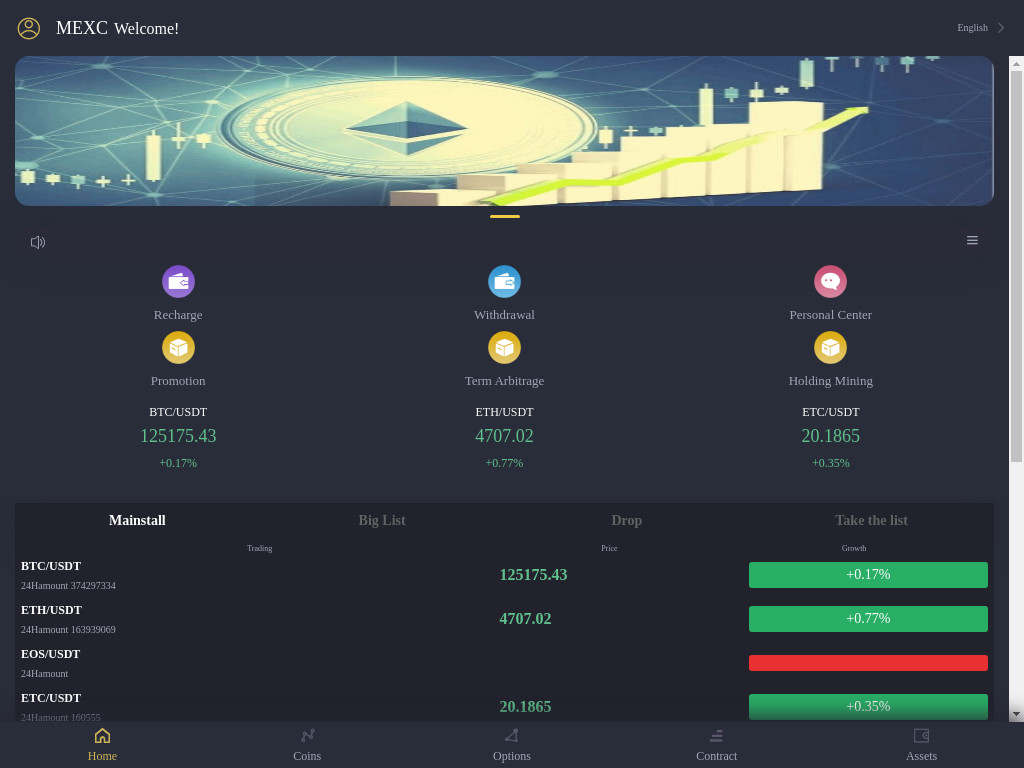Click the announcement speaker icon

point(38,242)
